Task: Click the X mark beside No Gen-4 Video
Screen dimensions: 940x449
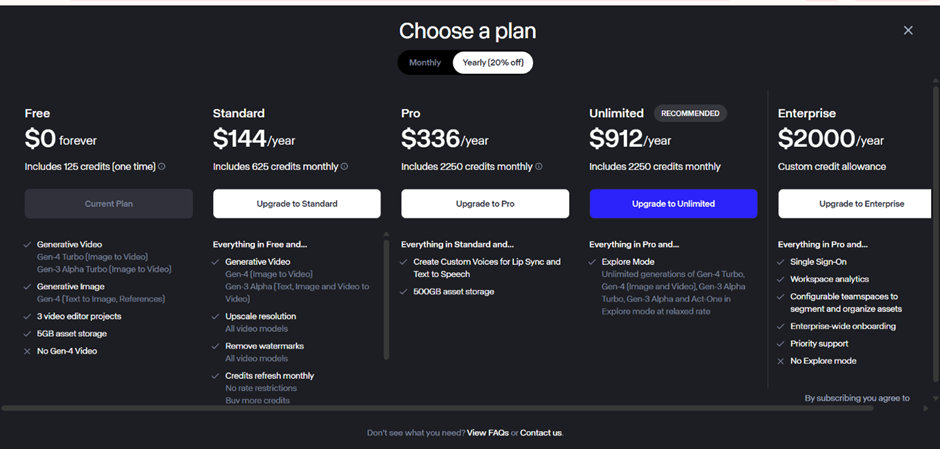Action: tap(27, 351)
